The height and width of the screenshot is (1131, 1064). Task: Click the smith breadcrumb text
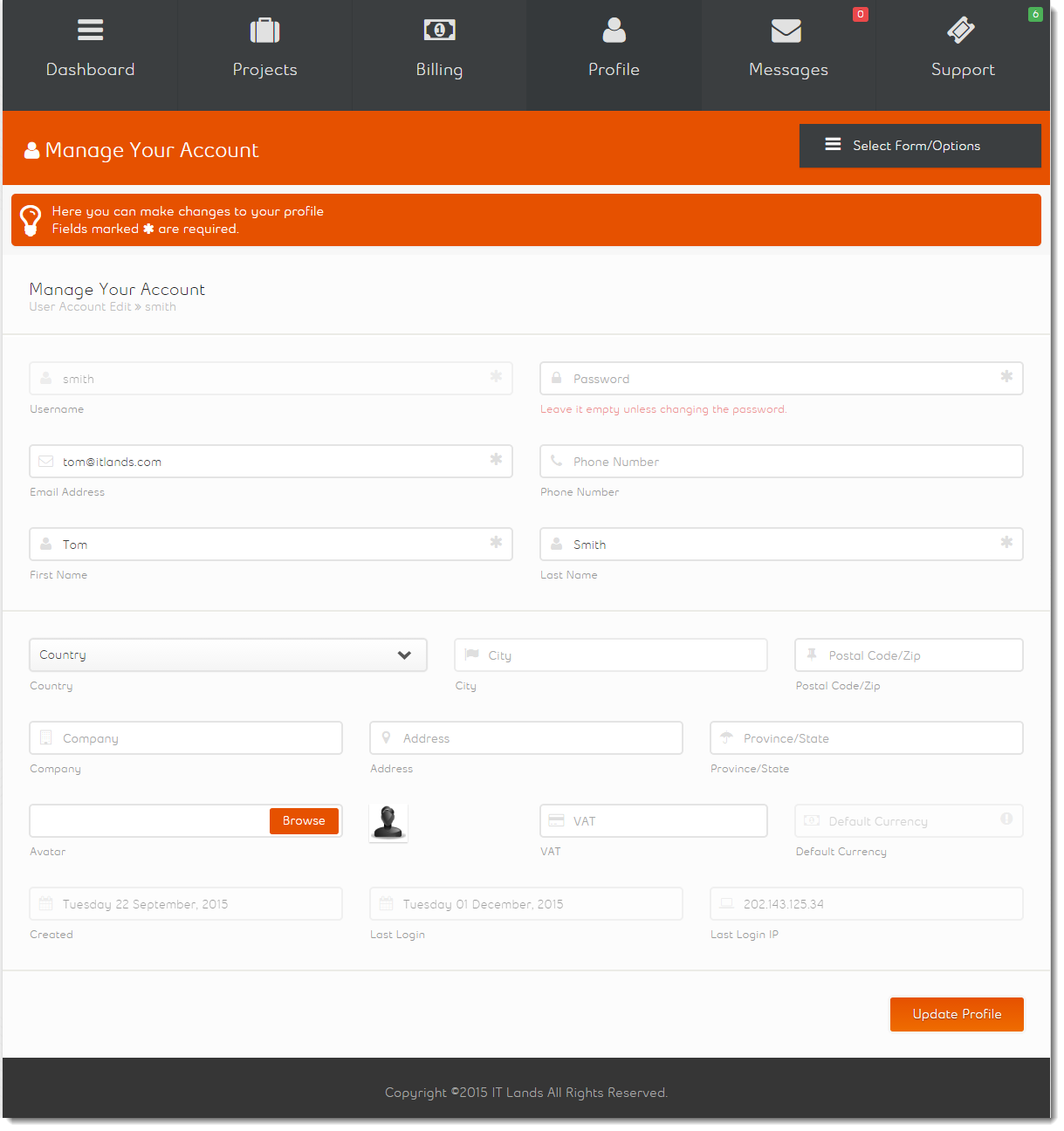(x=161, y=307)
